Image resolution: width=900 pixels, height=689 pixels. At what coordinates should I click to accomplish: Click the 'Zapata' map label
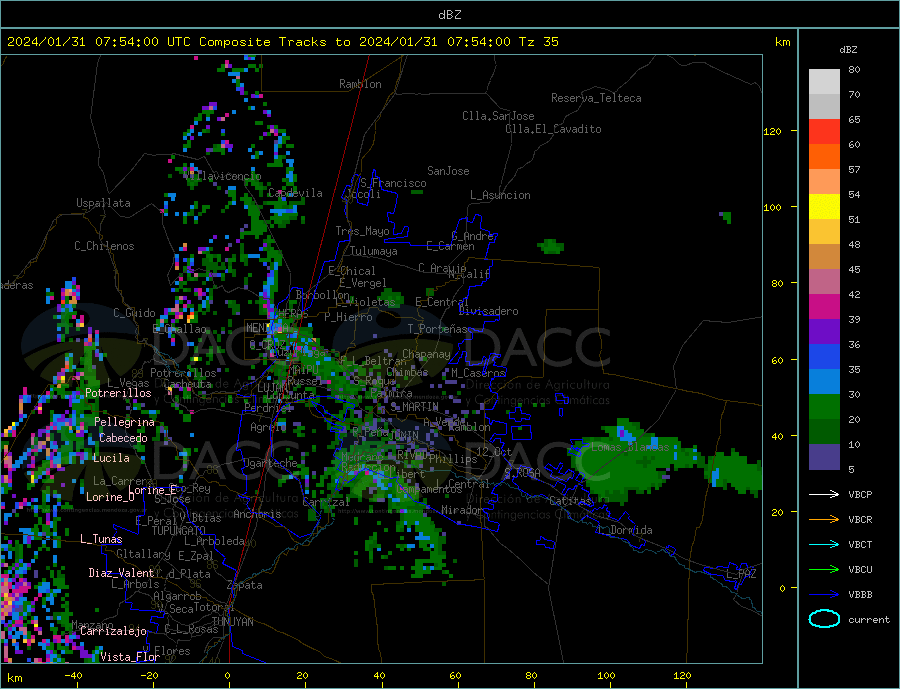pos(245,586)
